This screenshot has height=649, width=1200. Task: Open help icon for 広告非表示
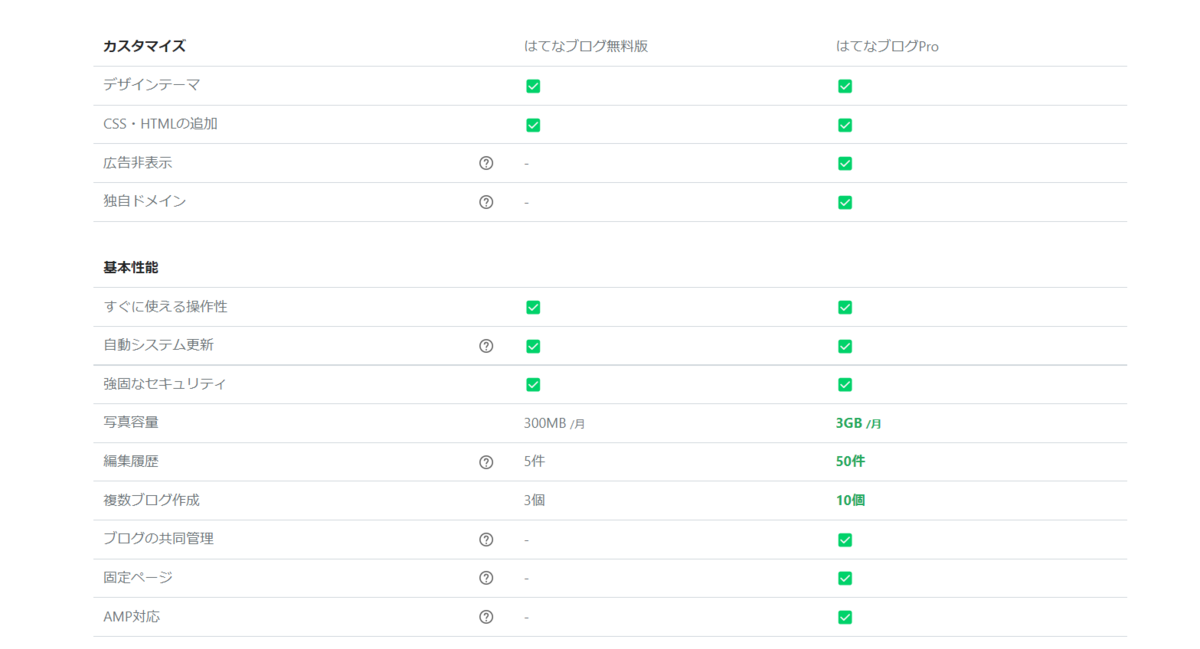pyautogui.click(x=486, y=163)
